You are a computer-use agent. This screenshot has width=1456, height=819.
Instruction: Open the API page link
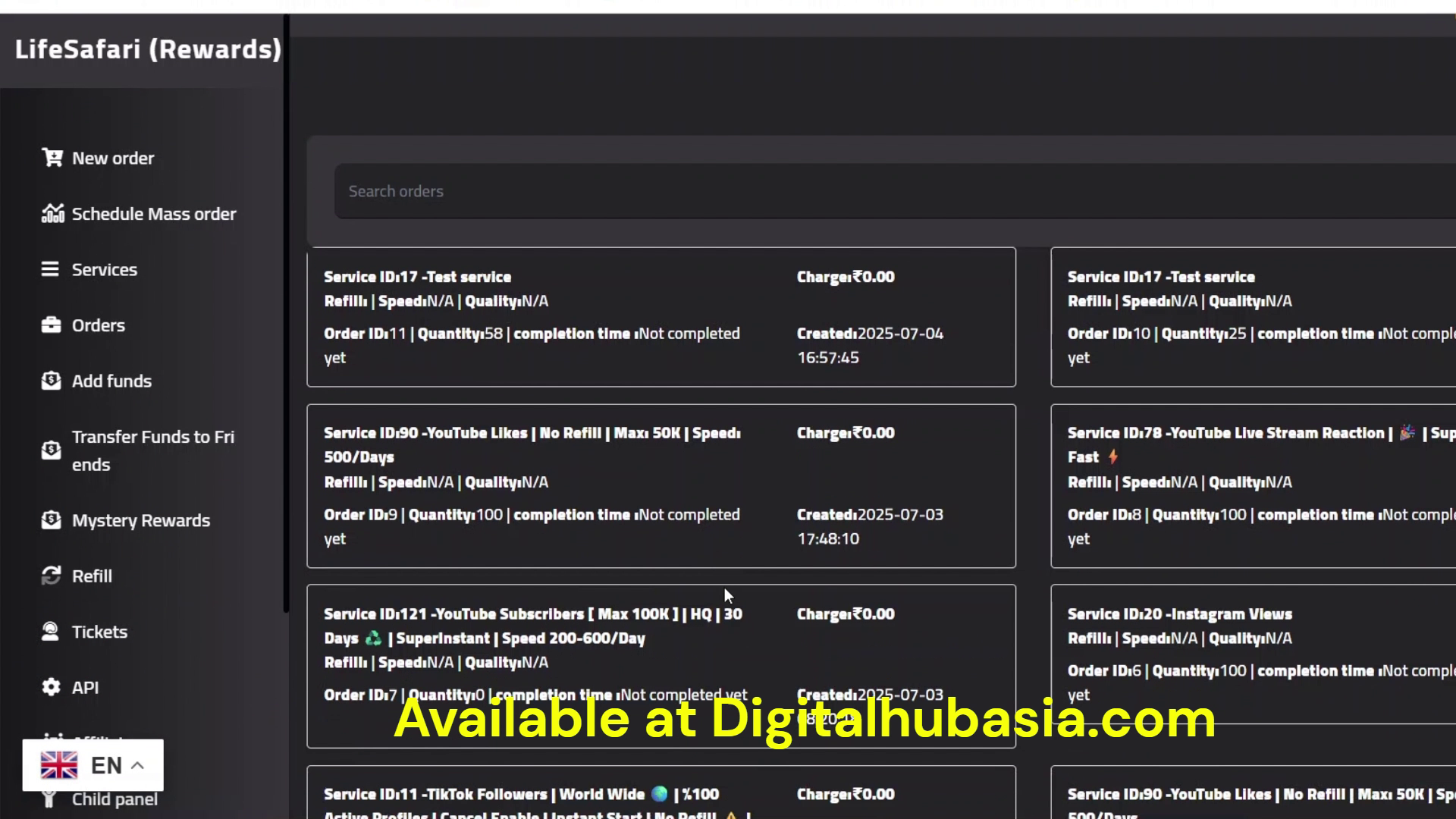click(x=85, y=687)
